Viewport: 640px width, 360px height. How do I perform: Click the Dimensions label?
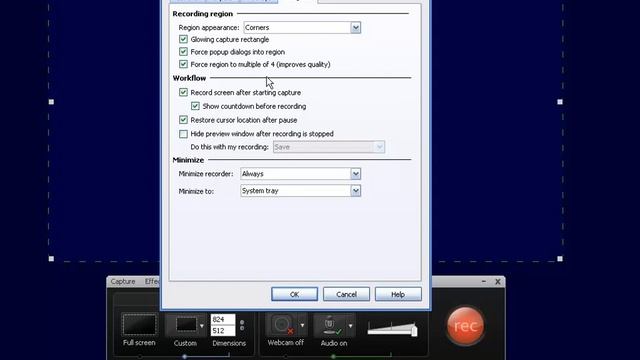(229, 343)
